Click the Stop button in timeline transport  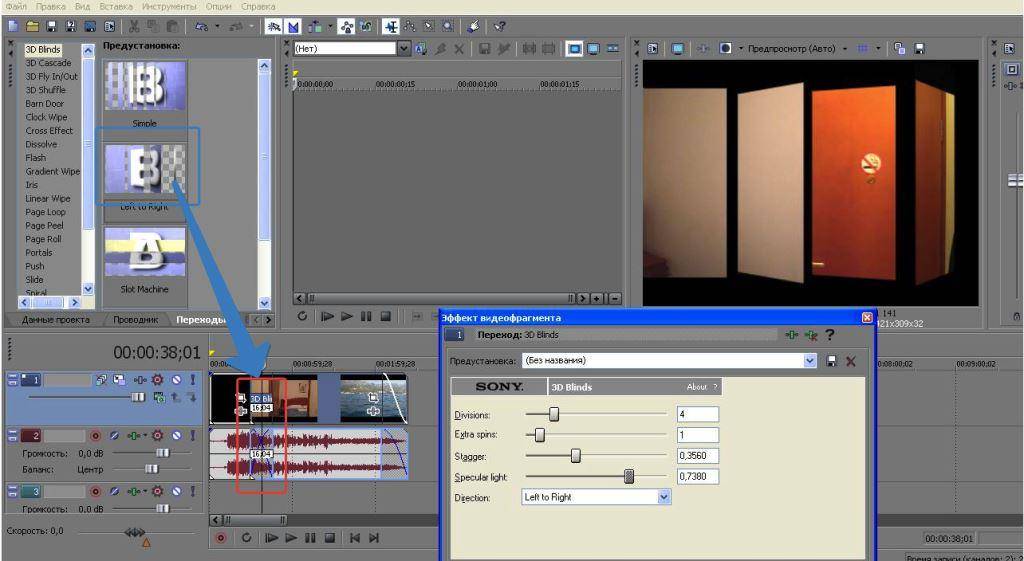click(330, 538)
